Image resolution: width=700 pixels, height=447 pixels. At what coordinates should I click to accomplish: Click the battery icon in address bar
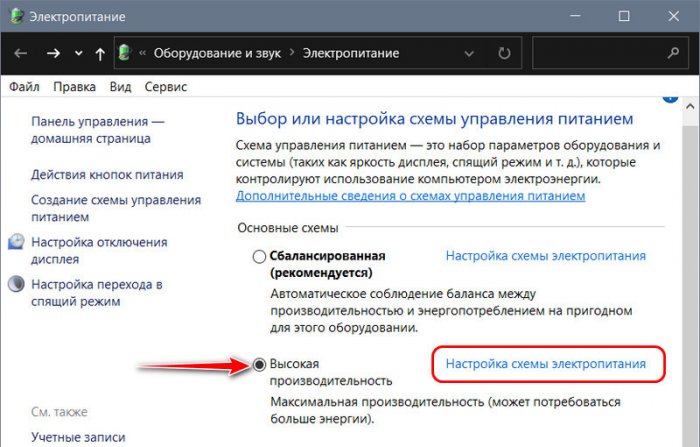(x=125, y=53)
